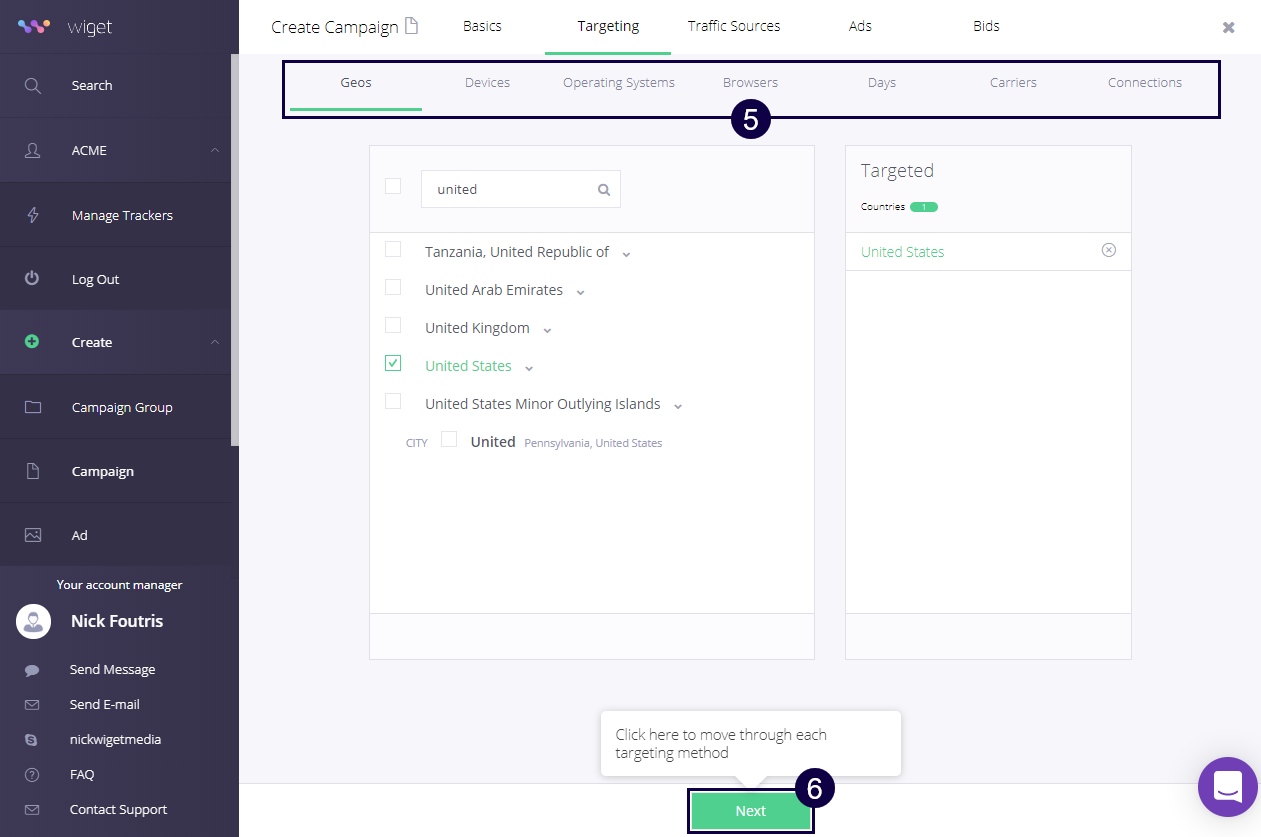The image size is (1261, 837).
Task: Open the Contact Support link
Action: (118, 810)
